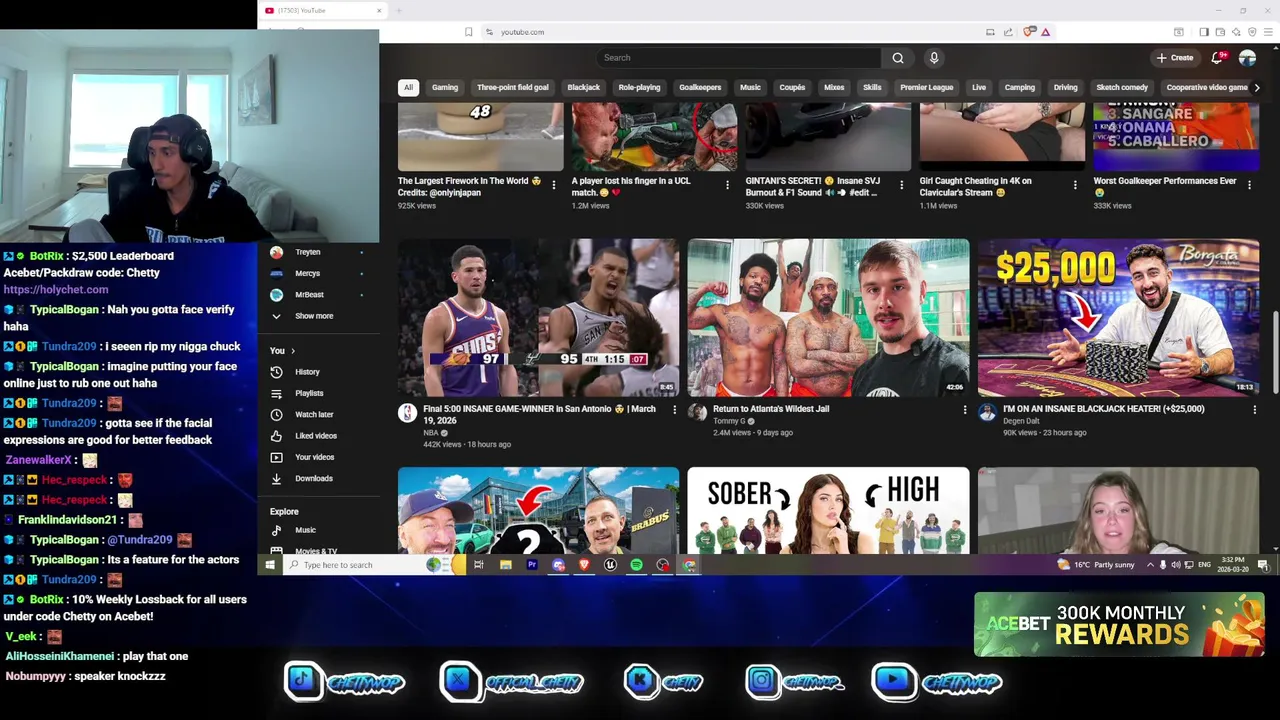Click the share page icon in address bar
The width and height of the screenshot is (1280, 720).
pos(1008,32)
